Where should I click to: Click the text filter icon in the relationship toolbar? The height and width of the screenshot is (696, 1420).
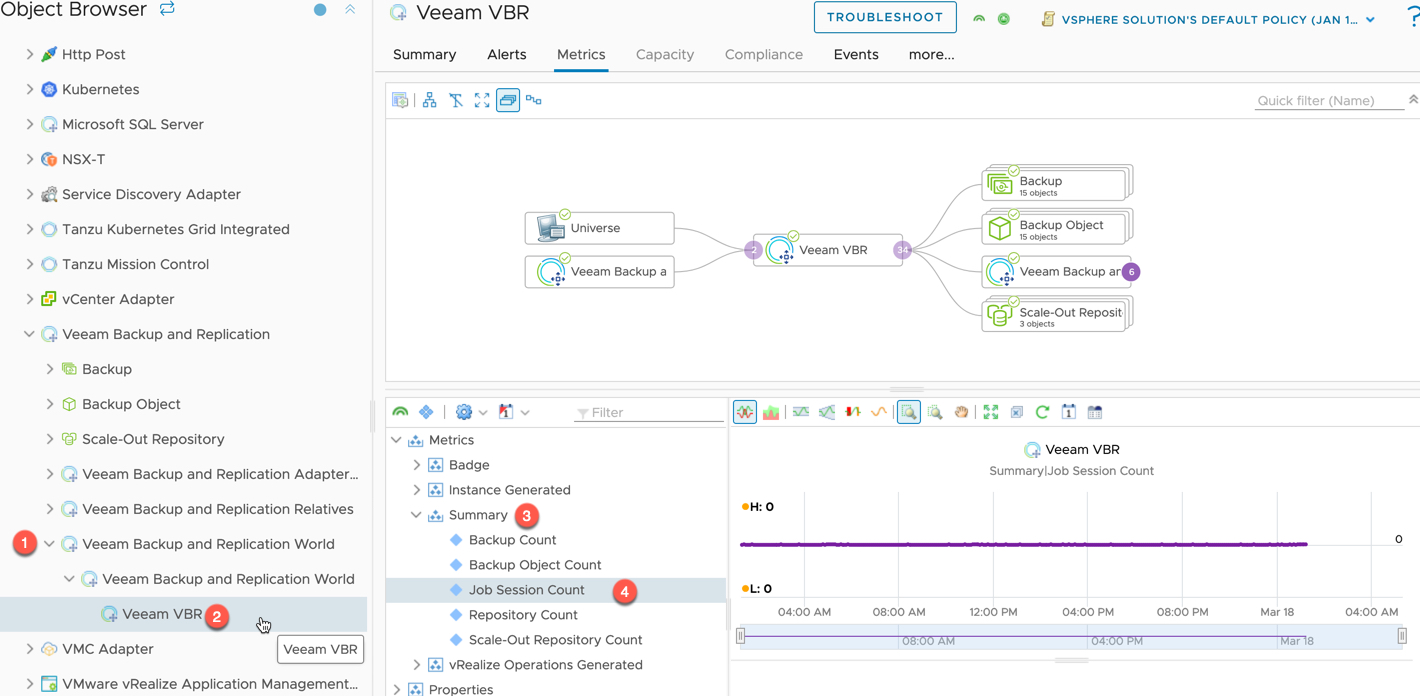coord(456,100)
